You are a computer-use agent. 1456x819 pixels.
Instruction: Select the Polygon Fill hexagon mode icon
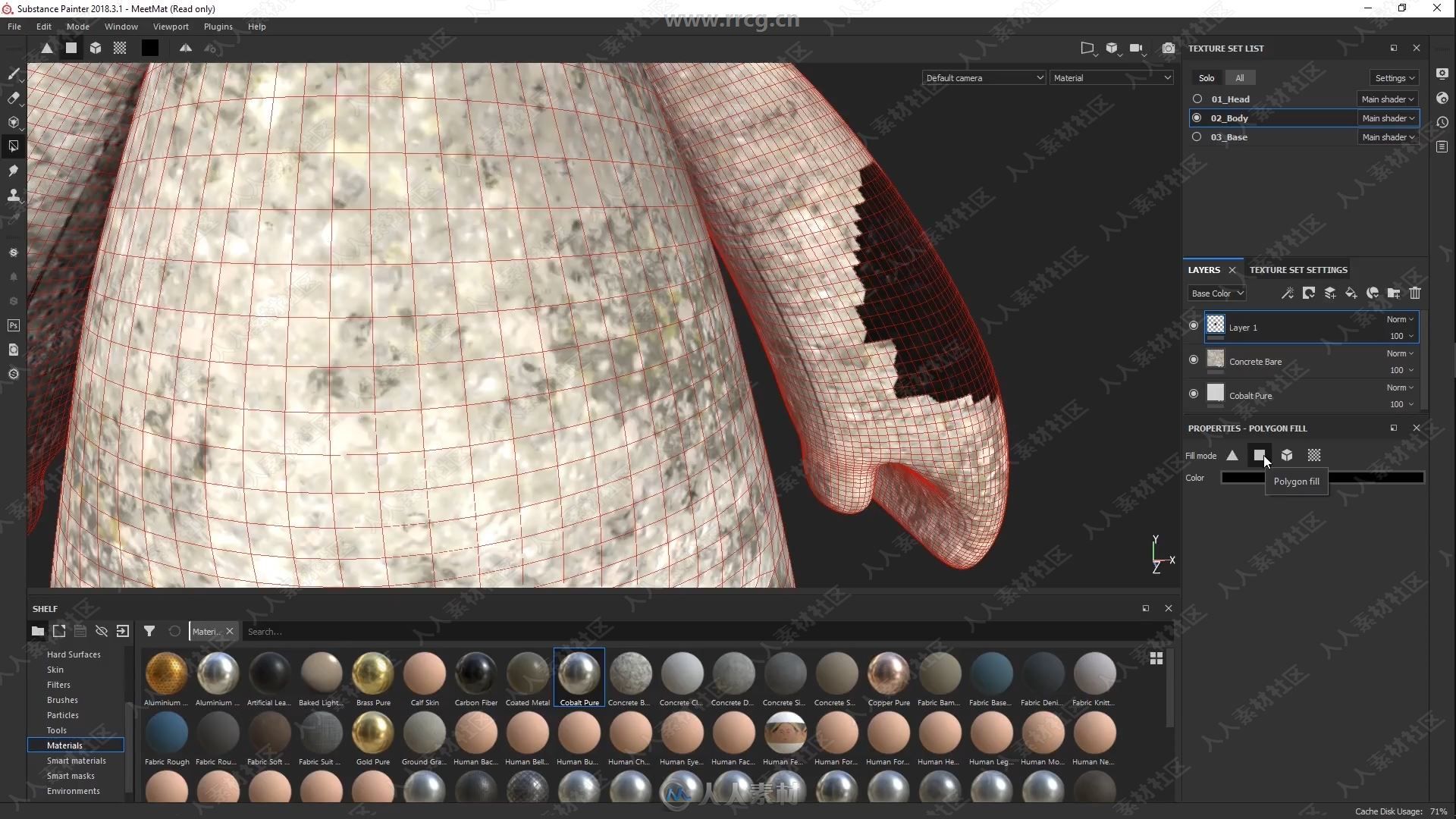click(x=1286, y=455)
